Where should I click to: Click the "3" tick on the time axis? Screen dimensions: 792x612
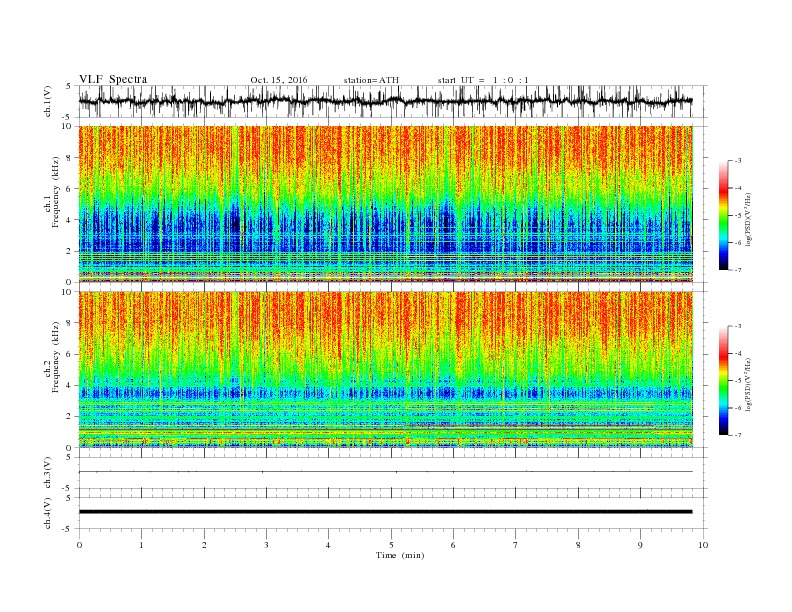(x=266, y=545)
